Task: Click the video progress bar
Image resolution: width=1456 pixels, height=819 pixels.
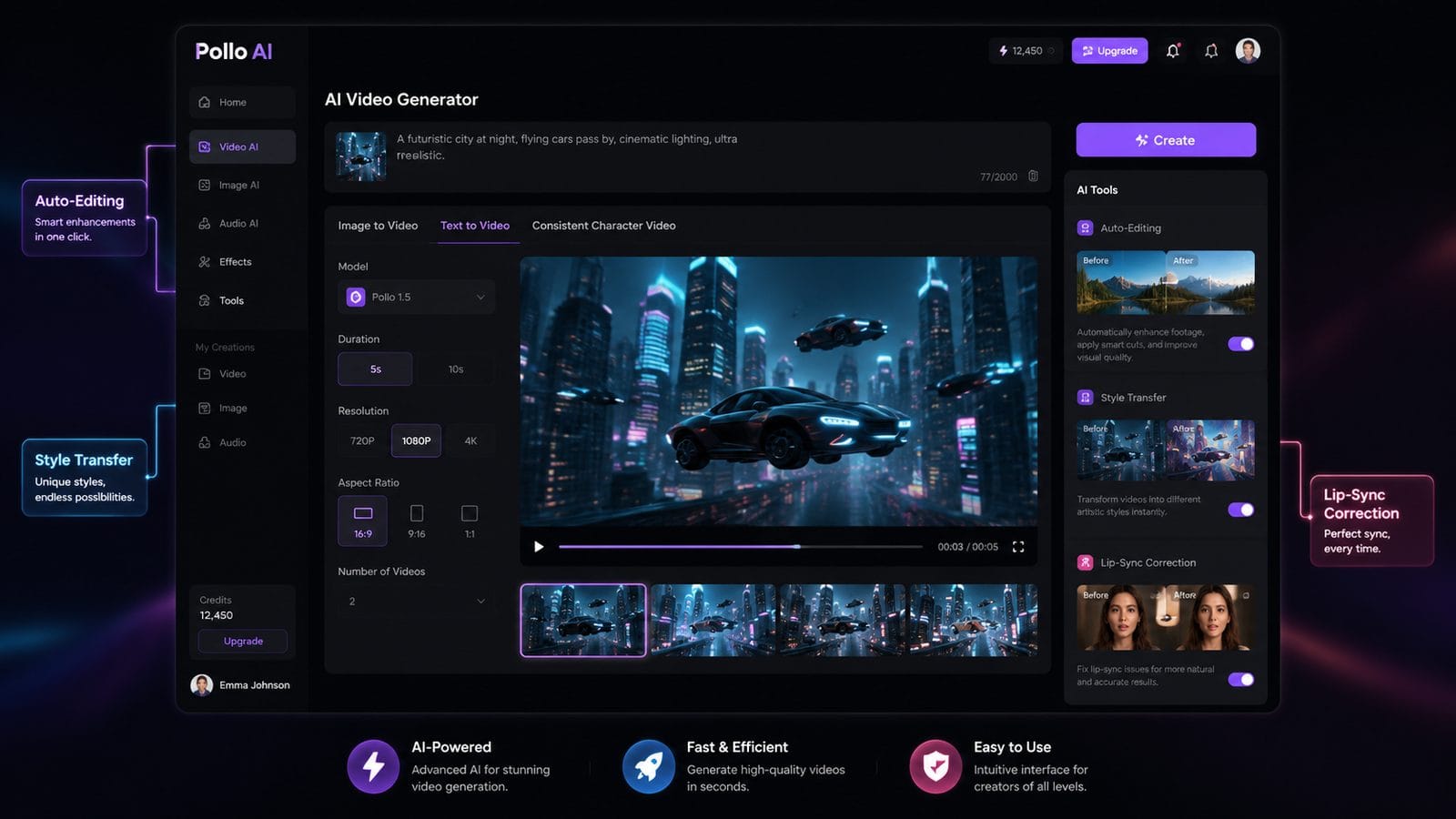Action: pos(741,547)
